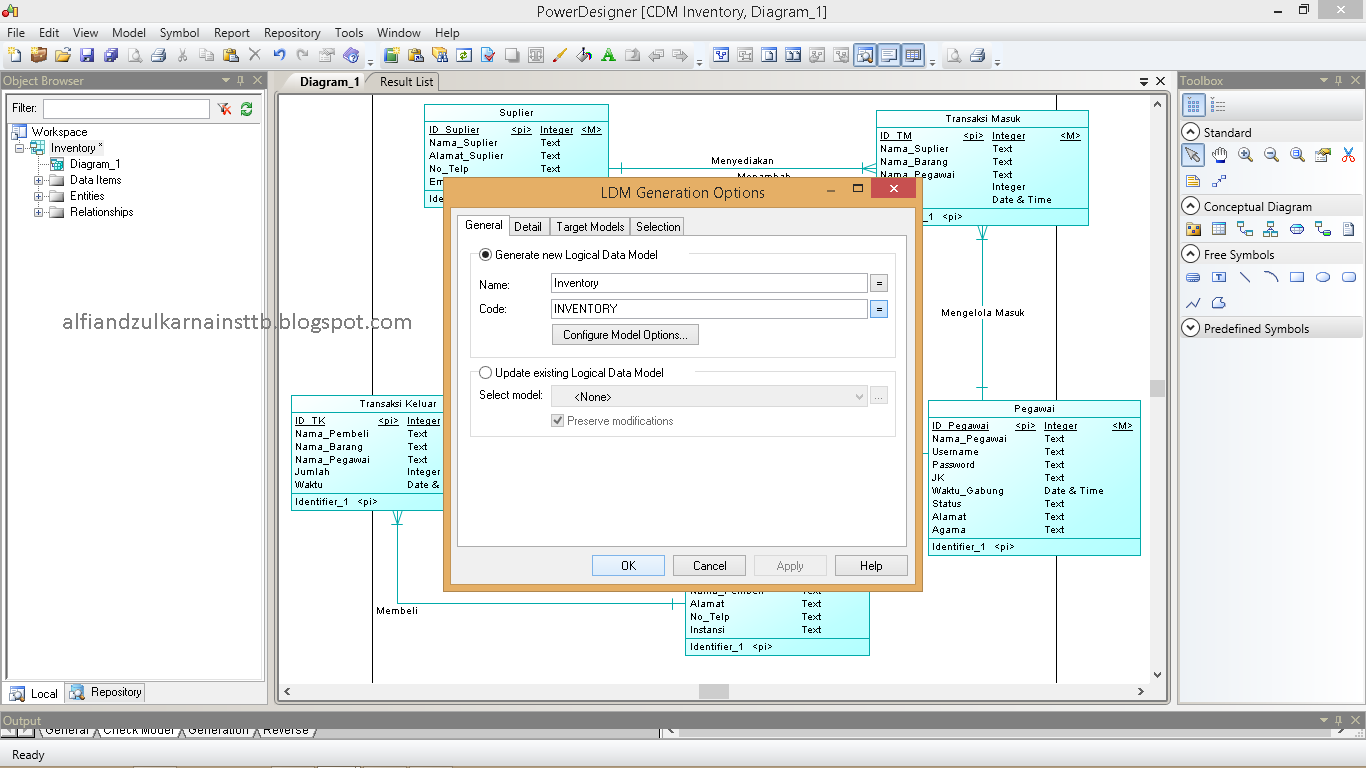Switch to the Target Models tab
The width and height of the screenshot is (1366, 768).
(x=590, y=226)
